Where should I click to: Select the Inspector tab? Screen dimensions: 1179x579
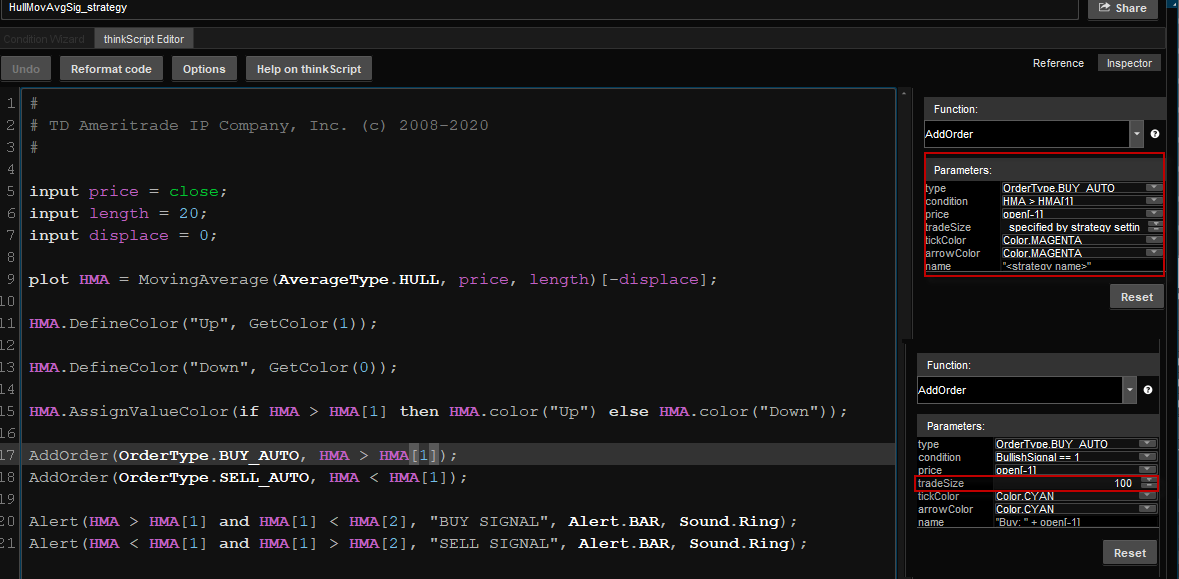(1129, 63)
